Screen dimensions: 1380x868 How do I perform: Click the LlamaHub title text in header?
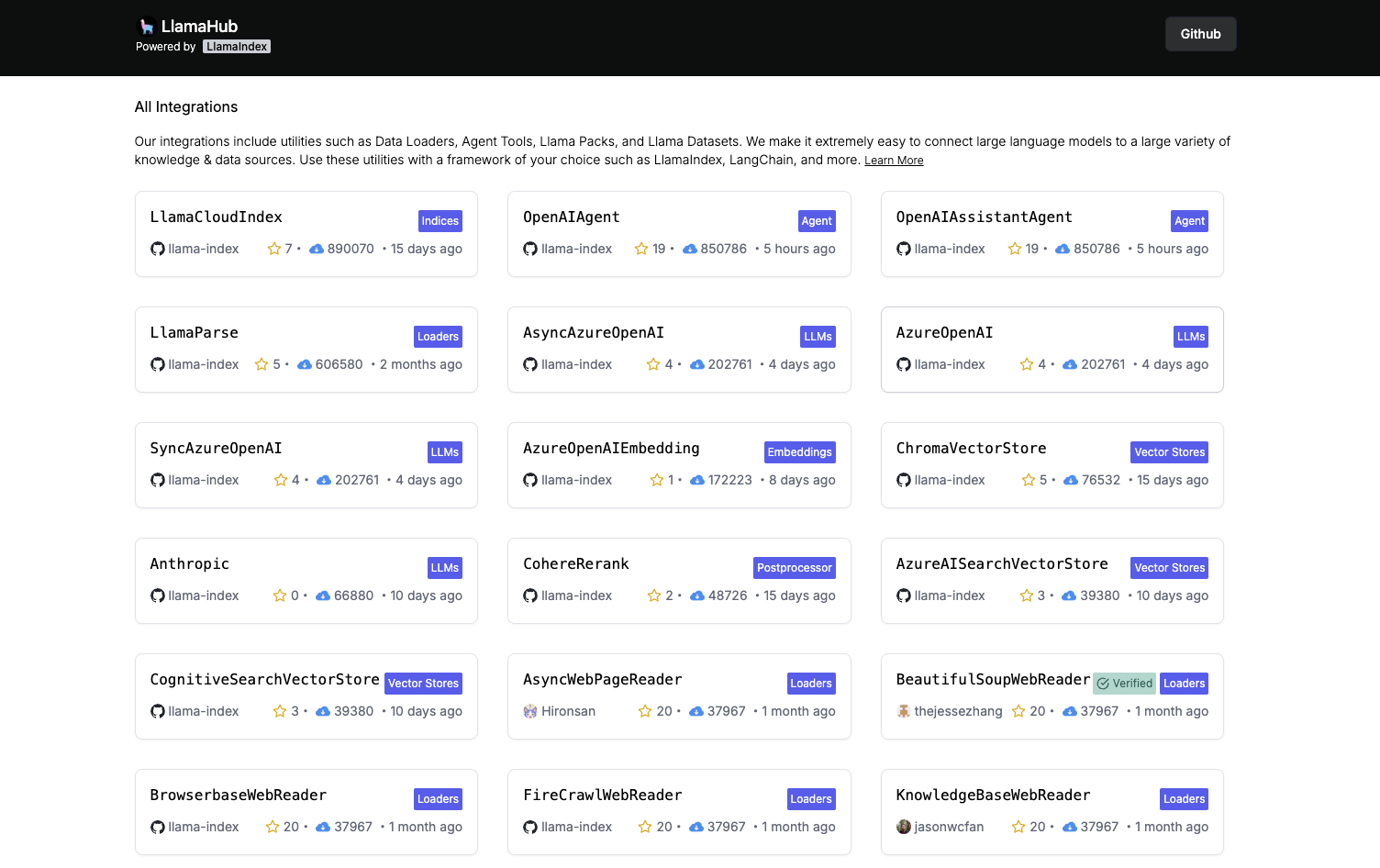click(199, 27)
